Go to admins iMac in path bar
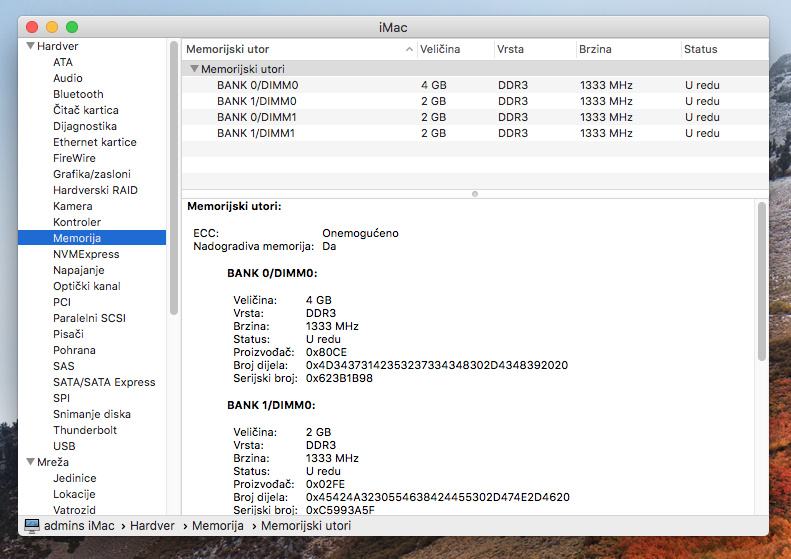791x559 pixels. (79, 526)
